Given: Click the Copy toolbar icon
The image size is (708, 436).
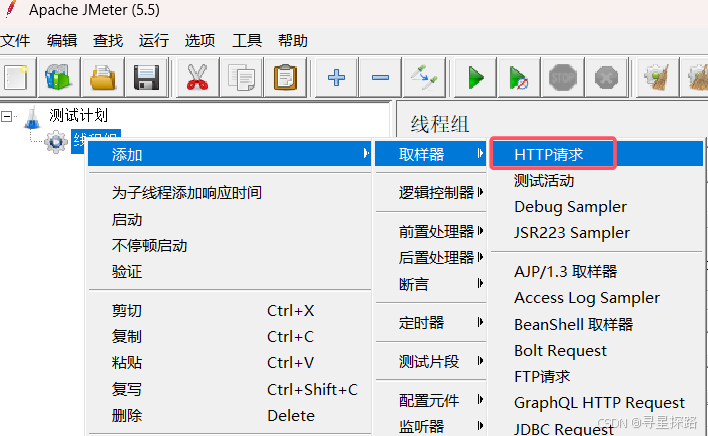Looking at the screenshot, I should pos(241,78).
